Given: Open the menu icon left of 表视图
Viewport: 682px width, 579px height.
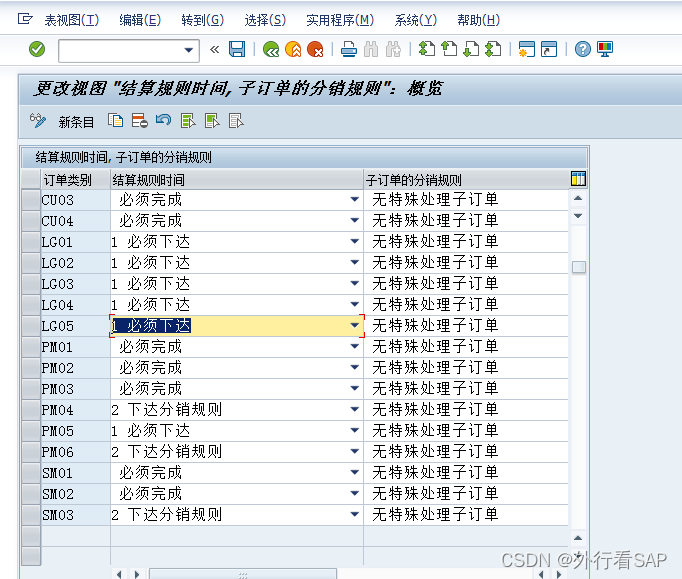Looking at the screenshot, I should coord(25,19).
